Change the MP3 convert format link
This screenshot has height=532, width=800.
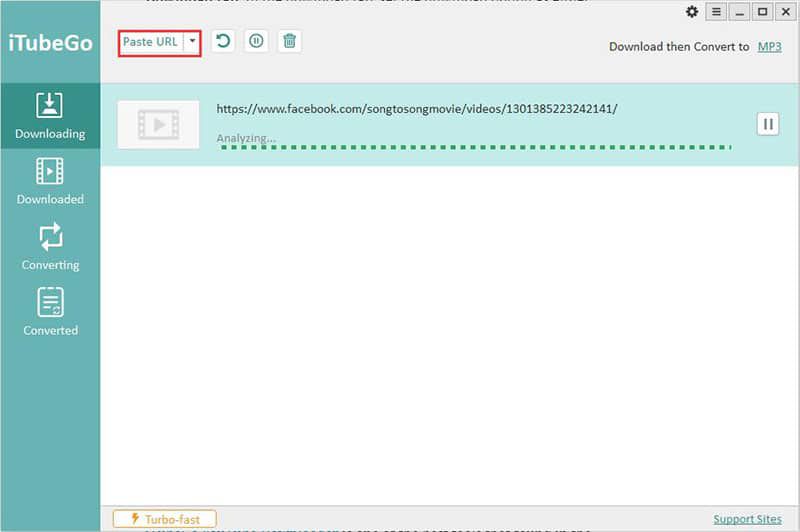pyautogui.click(x=769, y=47)
